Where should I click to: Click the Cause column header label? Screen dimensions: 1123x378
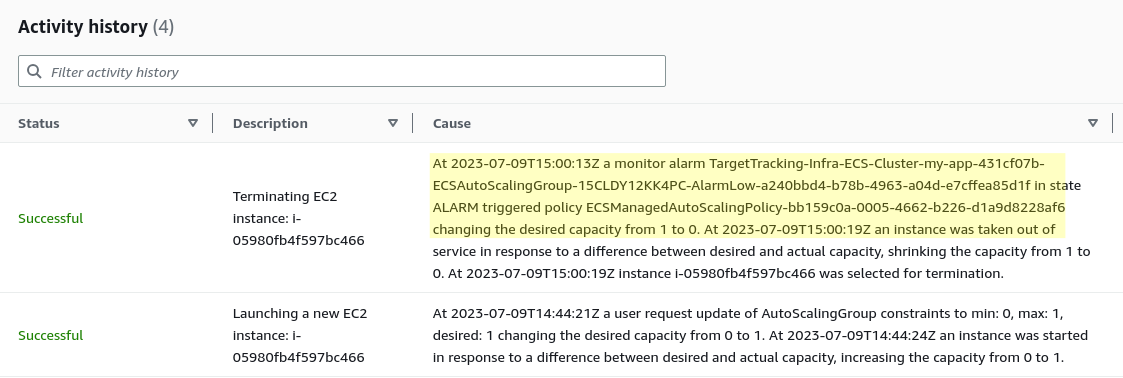point(452,123)
